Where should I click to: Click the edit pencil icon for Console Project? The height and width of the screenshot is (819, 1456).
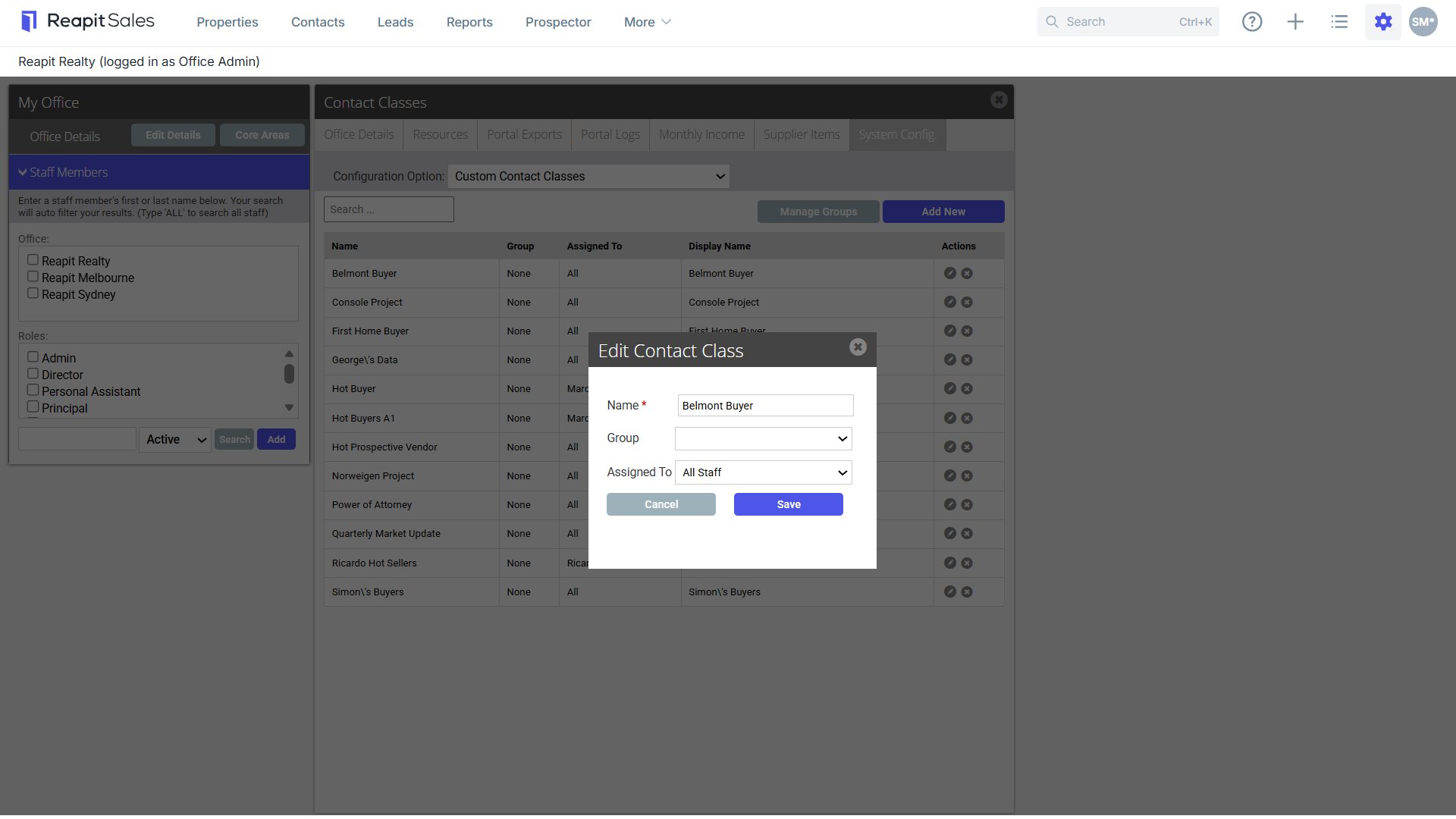coord(949,302)
